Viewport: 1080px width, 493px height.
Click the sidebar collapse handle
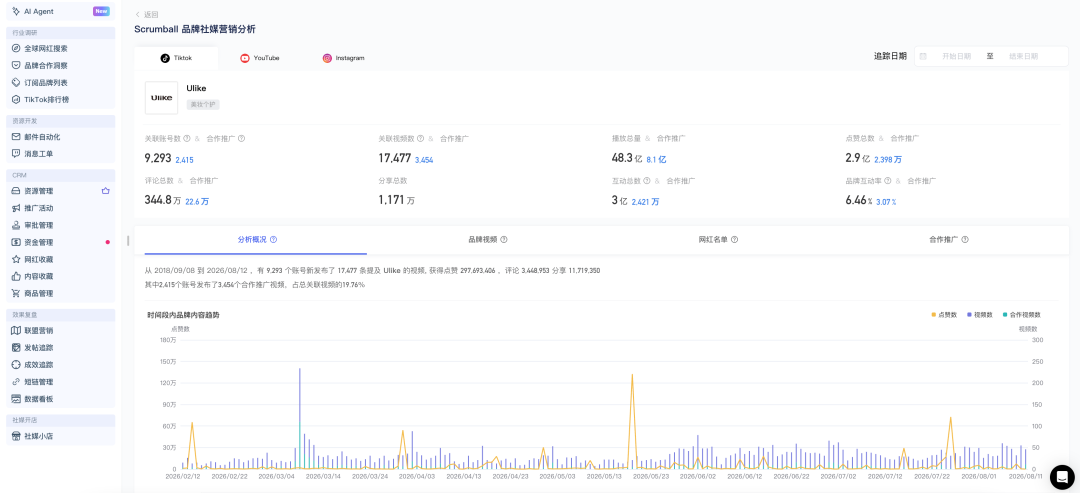pos(127,240)
